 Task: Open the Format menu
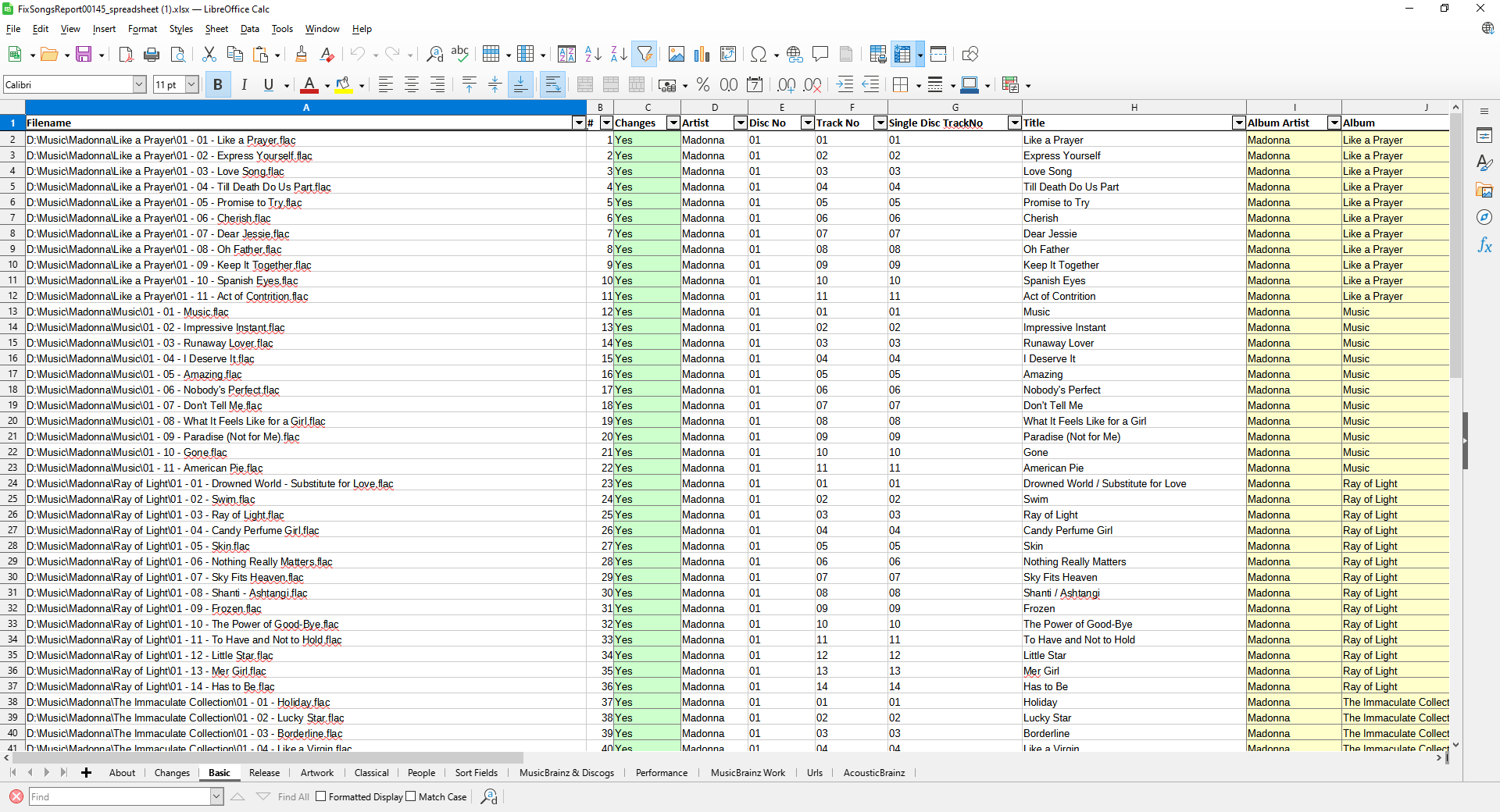[x=143, y=29]
